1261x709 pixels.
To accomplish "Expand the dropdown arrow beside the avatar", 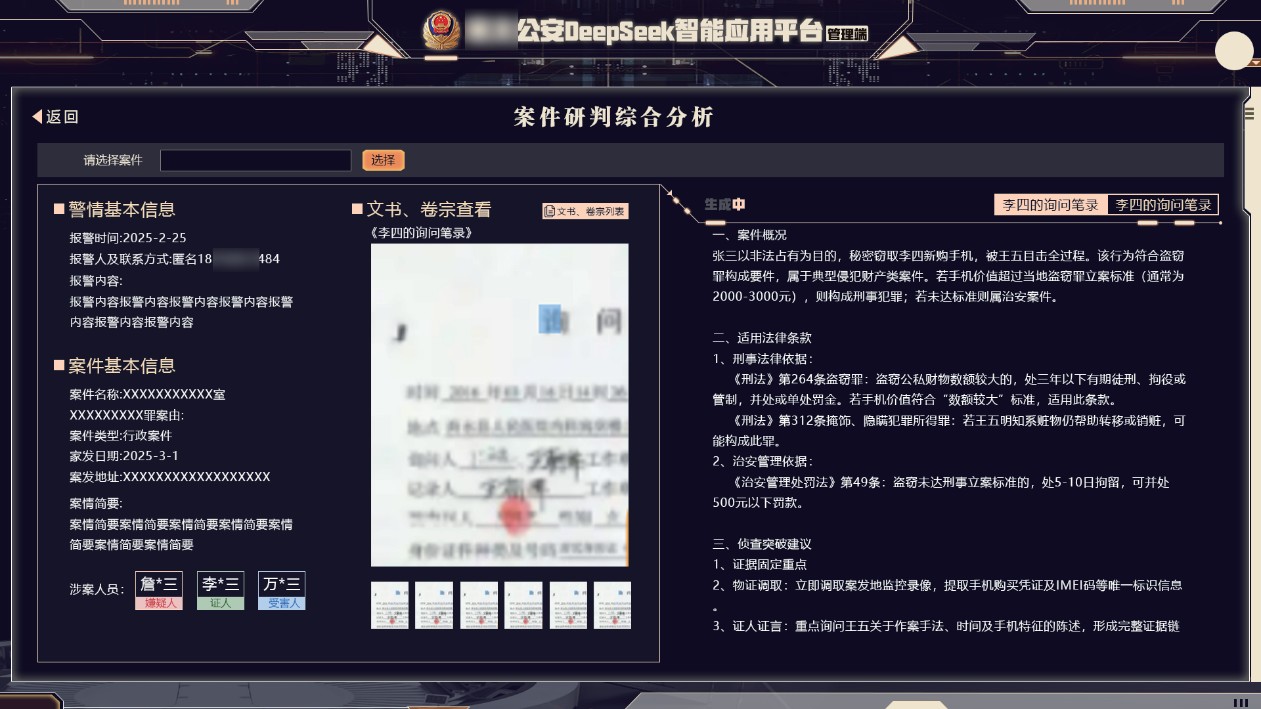I will tap(1256, 62).
